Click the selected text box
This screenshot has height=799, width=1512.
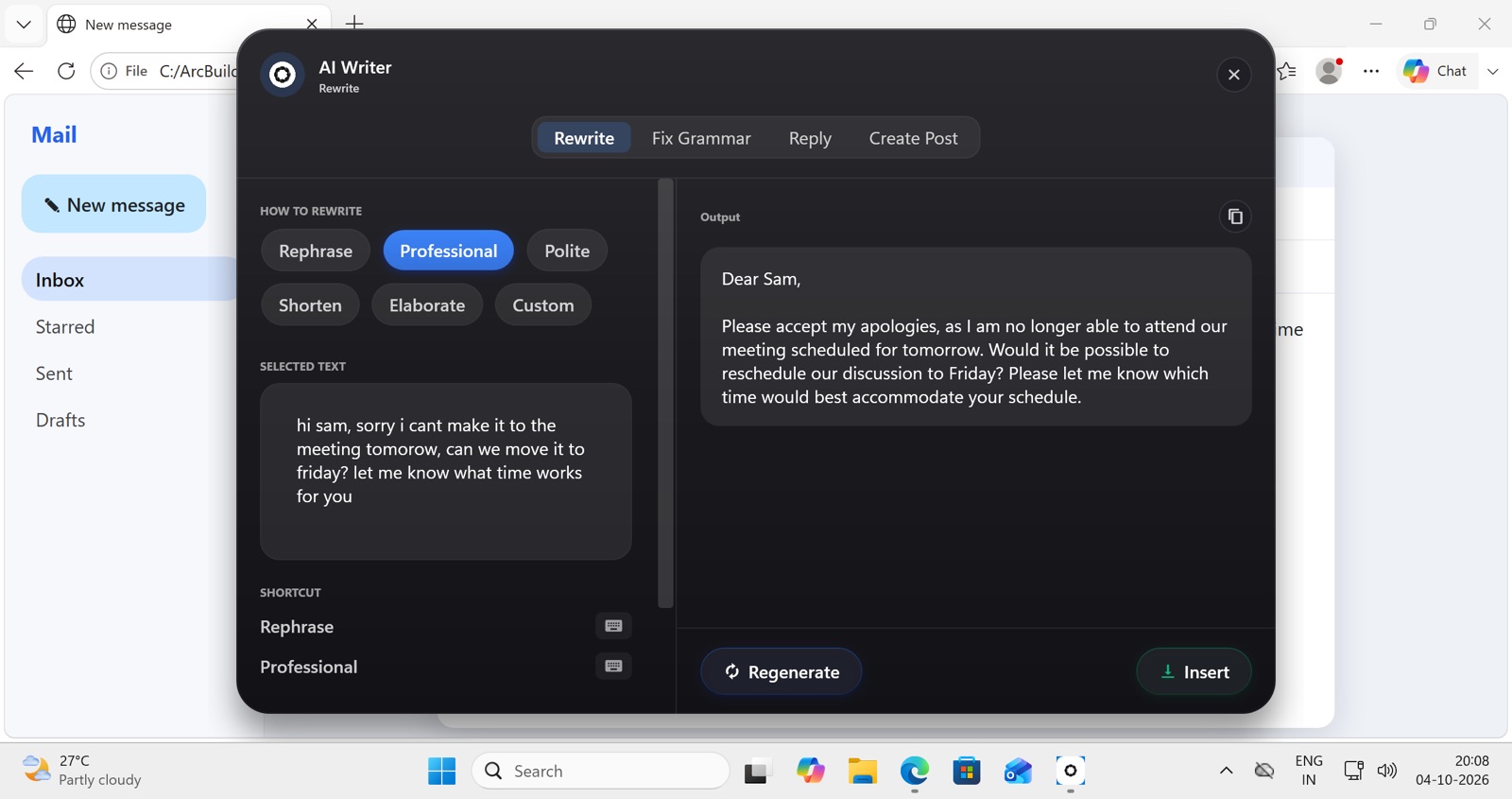(445, 471)
